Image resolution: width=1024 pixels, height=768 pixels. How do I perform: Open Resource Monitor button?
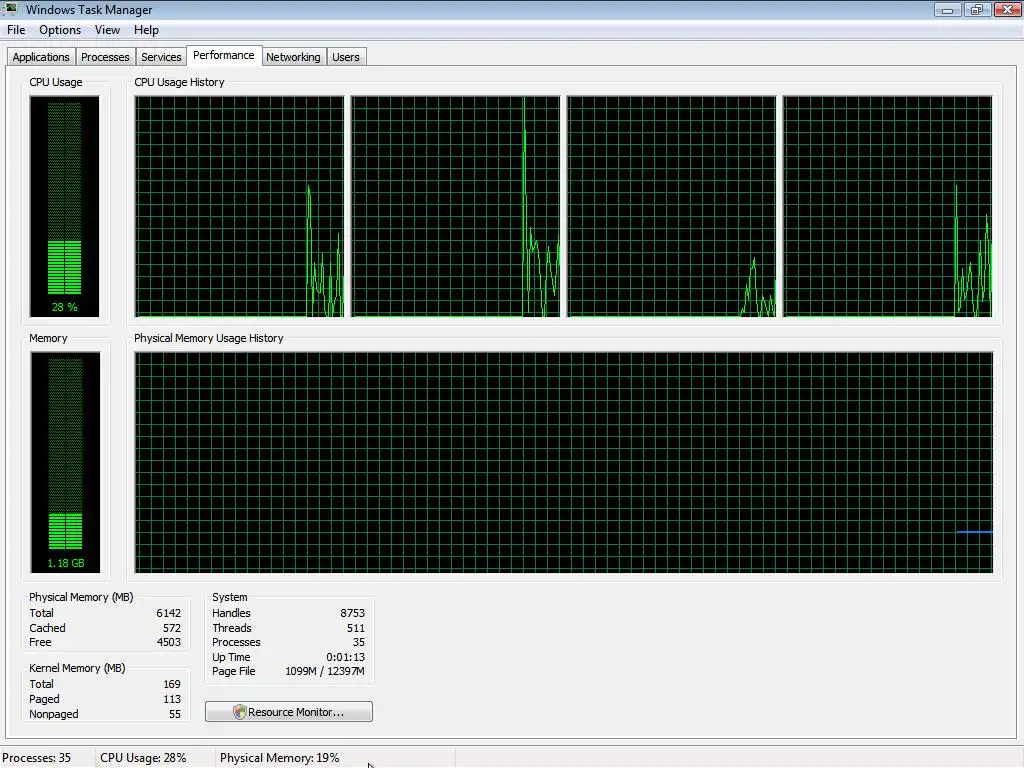coord(289,712)
